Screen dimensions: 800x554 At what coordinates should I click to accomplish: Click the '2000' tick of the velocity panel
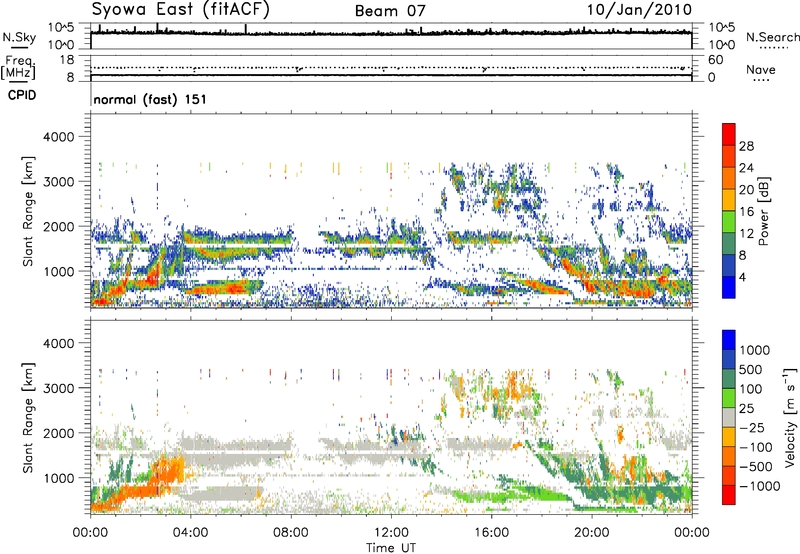(x=58, y=433)
